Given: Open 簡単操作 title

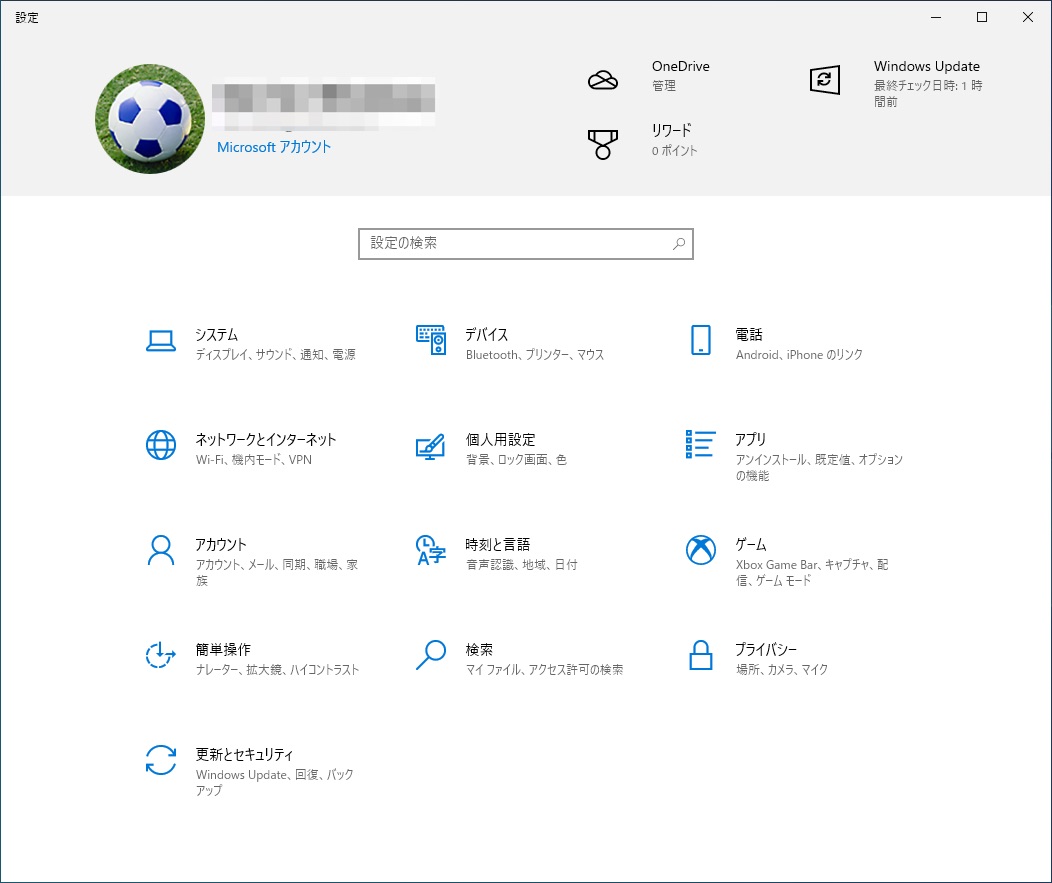Looking at the screenshot, I should coord(223,650).
